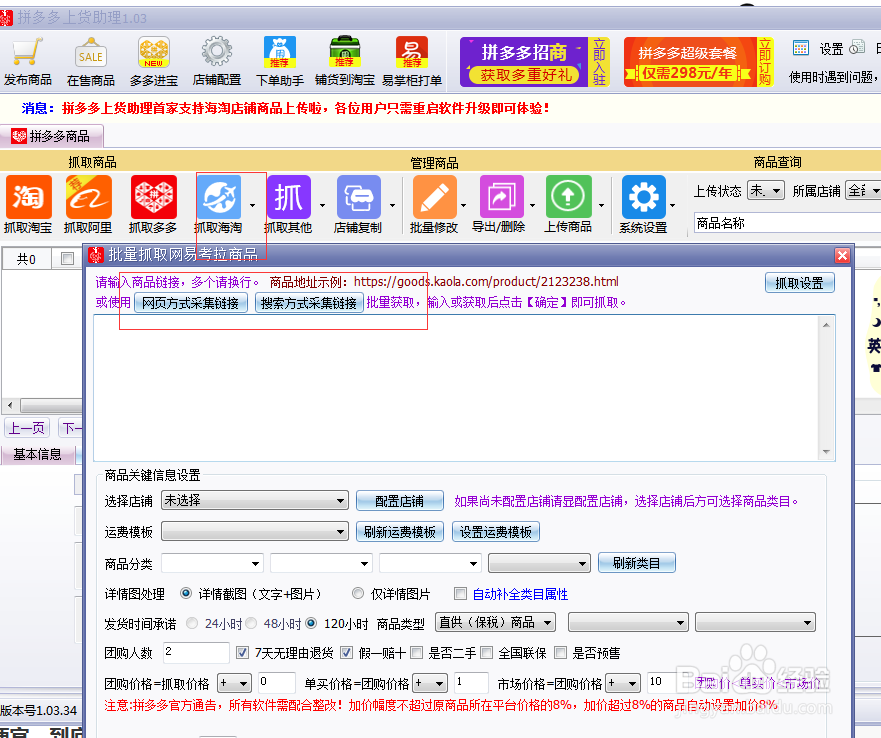Close the 批量抓取网易考拉商品 dialog
Screen dimensions: 881x738
(x=842, y=256)
